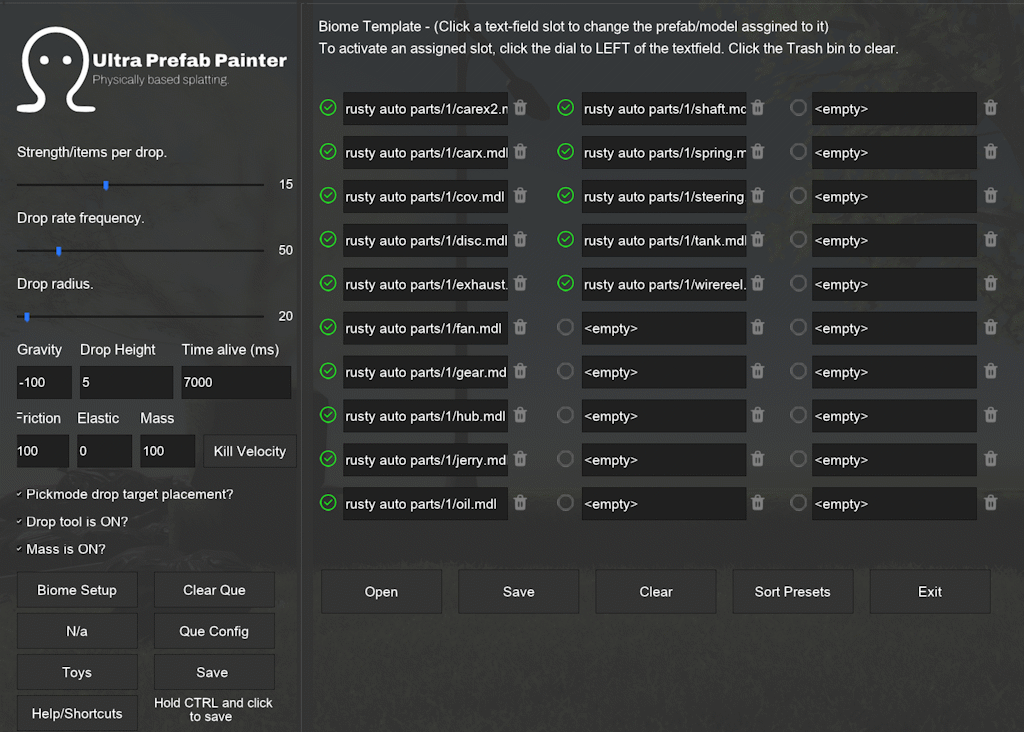Click the Drop rate frequency slider handle

tap(59, 251)
